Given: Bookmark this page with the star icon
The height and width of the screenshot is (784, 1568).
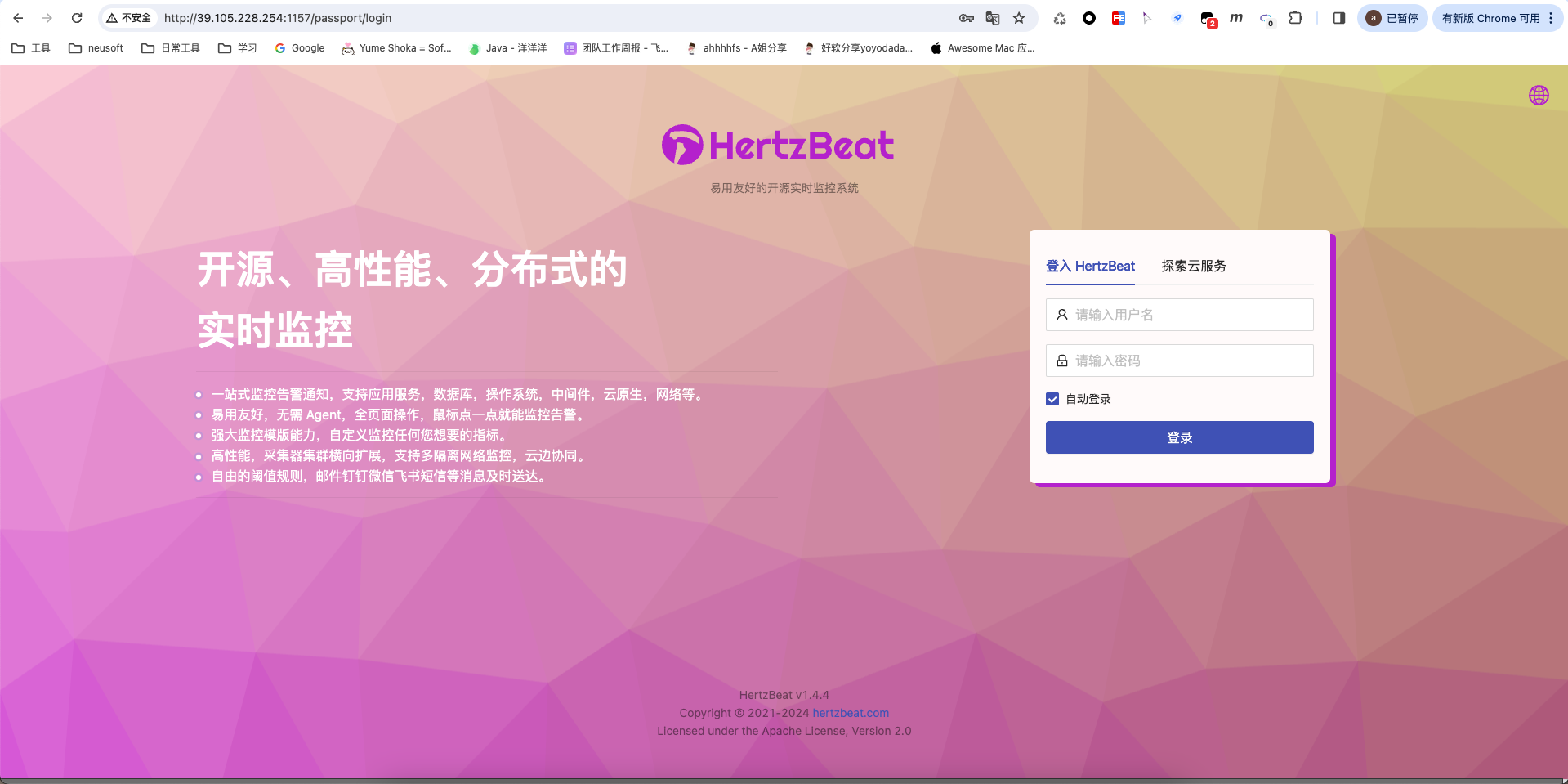Looking at the screenshot, I should pos(1019,18).
